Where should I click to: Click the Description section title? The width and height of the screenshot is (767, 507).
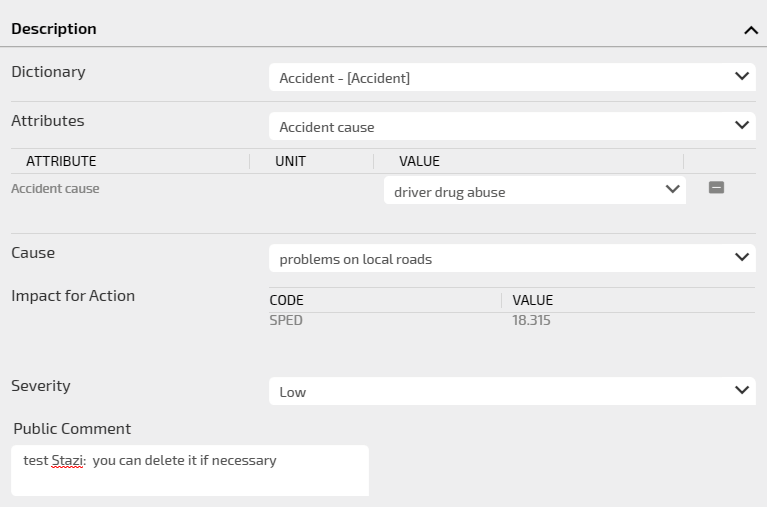[54, 29]
